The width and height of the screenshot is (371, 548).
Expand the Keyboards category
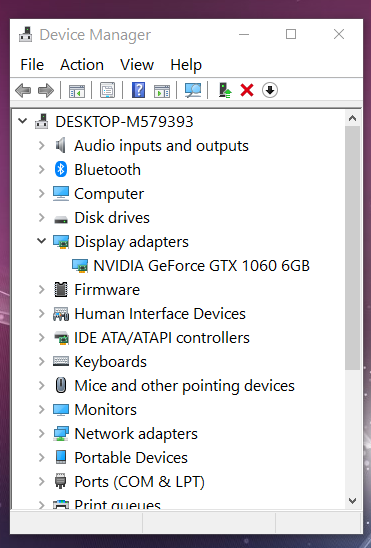click(42, 361)
